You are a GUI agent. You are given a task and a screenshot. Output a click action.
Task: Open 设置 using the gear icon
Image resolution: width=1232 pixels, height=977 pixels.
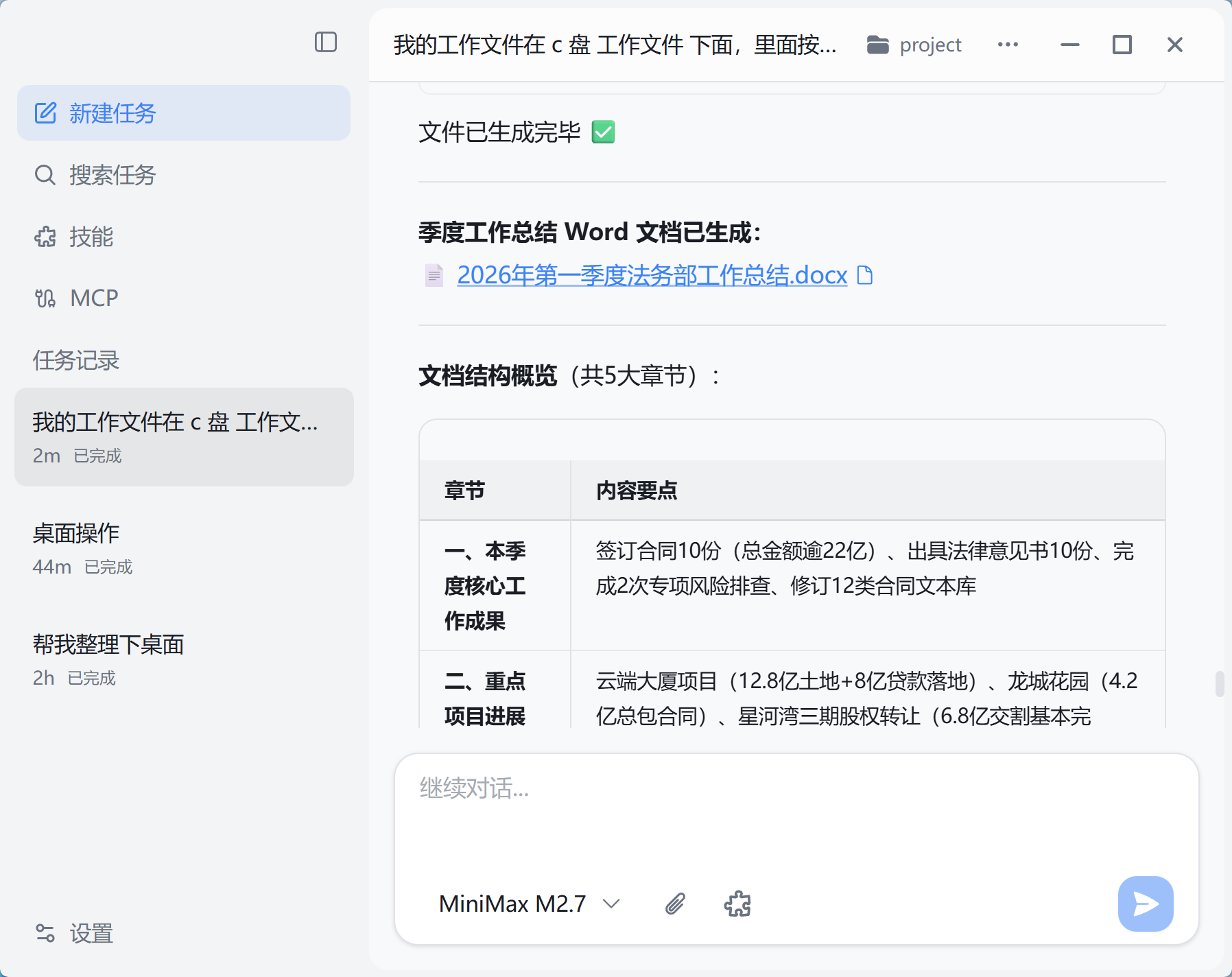tap(45, 933)
